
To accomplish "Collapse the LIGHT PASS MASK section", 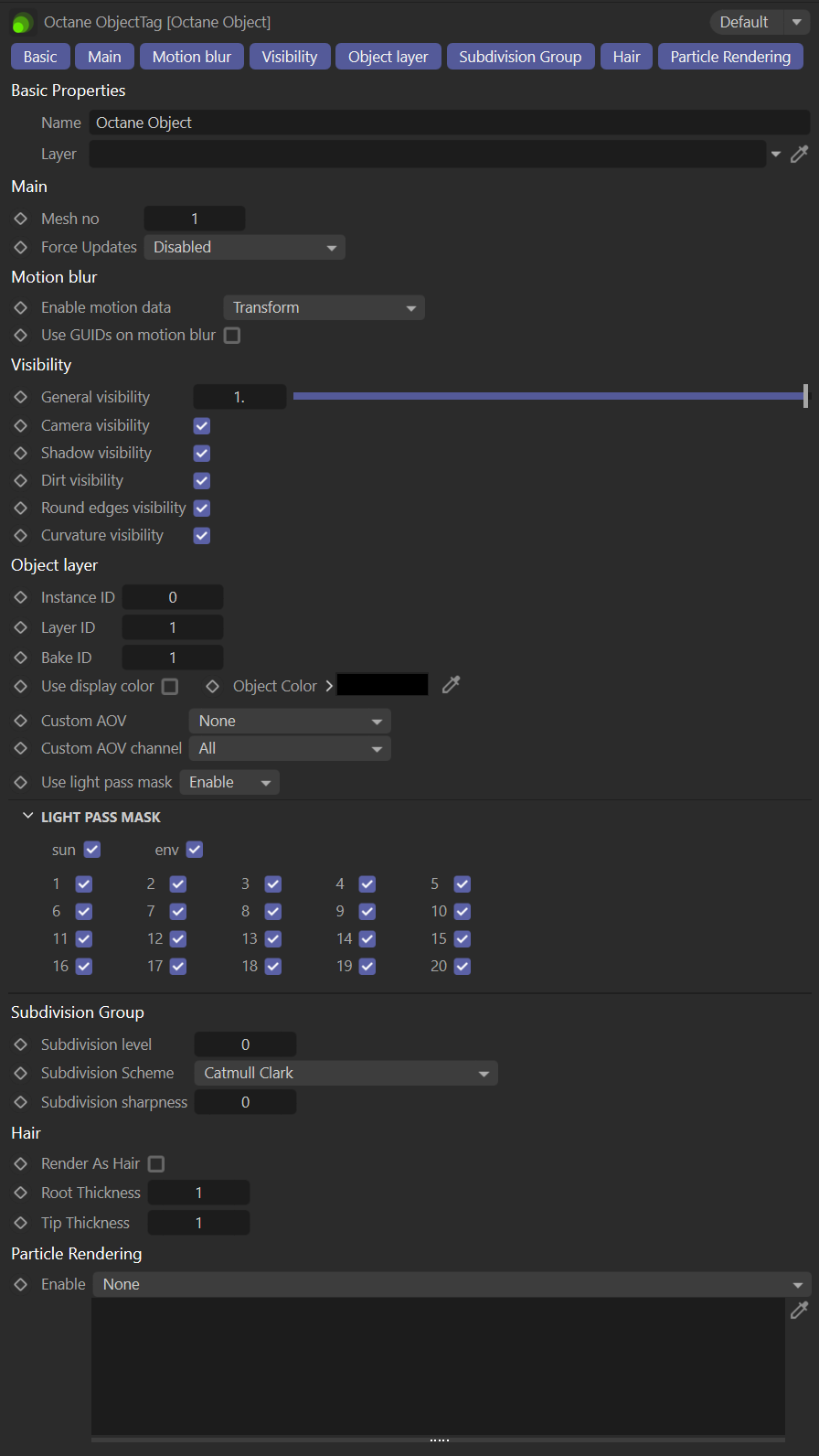I will [28, 816].
